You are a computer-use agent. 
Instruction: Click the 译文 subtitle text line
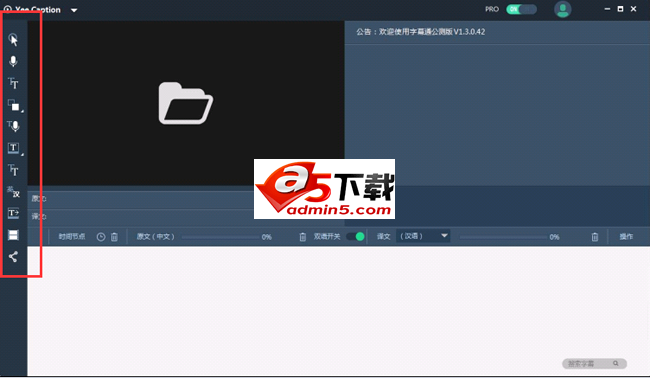coord(141,216)
